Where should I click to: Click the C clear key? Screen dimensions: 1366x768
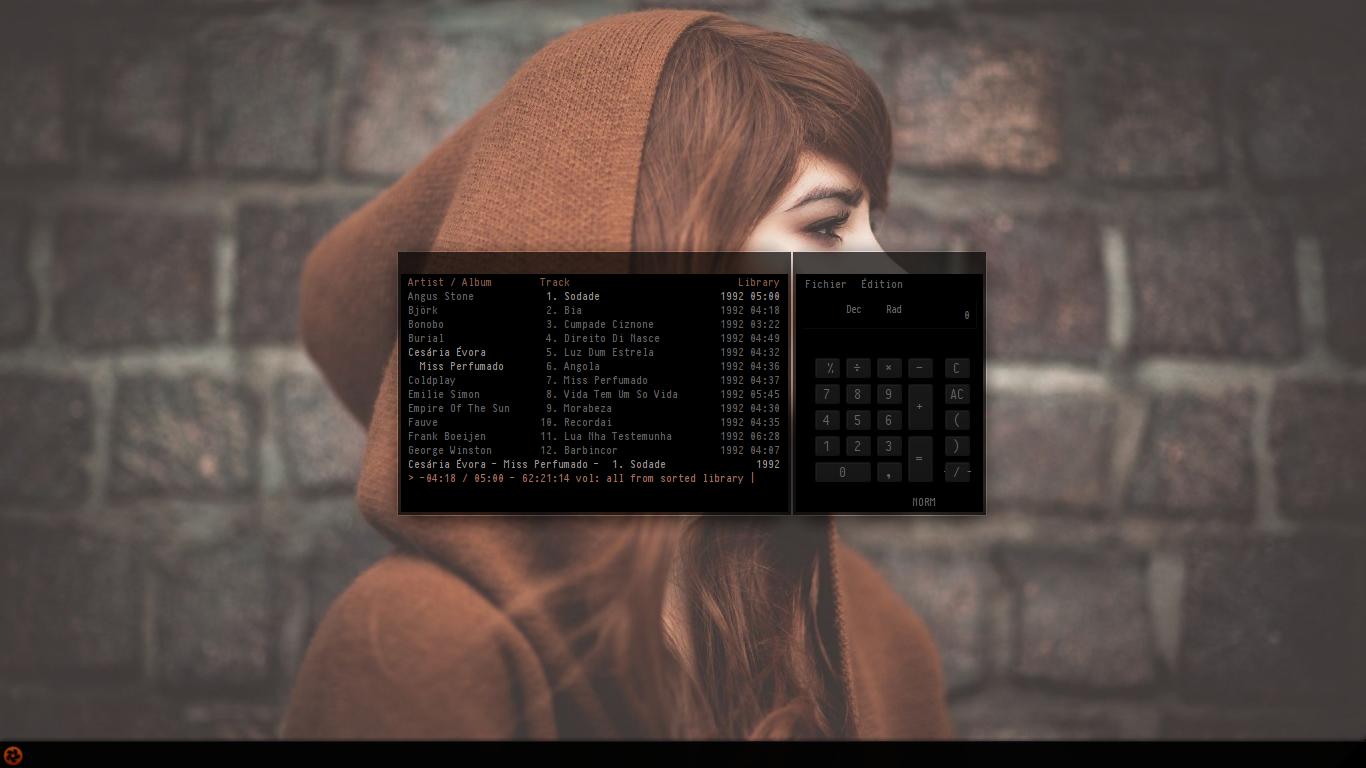(956, 368)
